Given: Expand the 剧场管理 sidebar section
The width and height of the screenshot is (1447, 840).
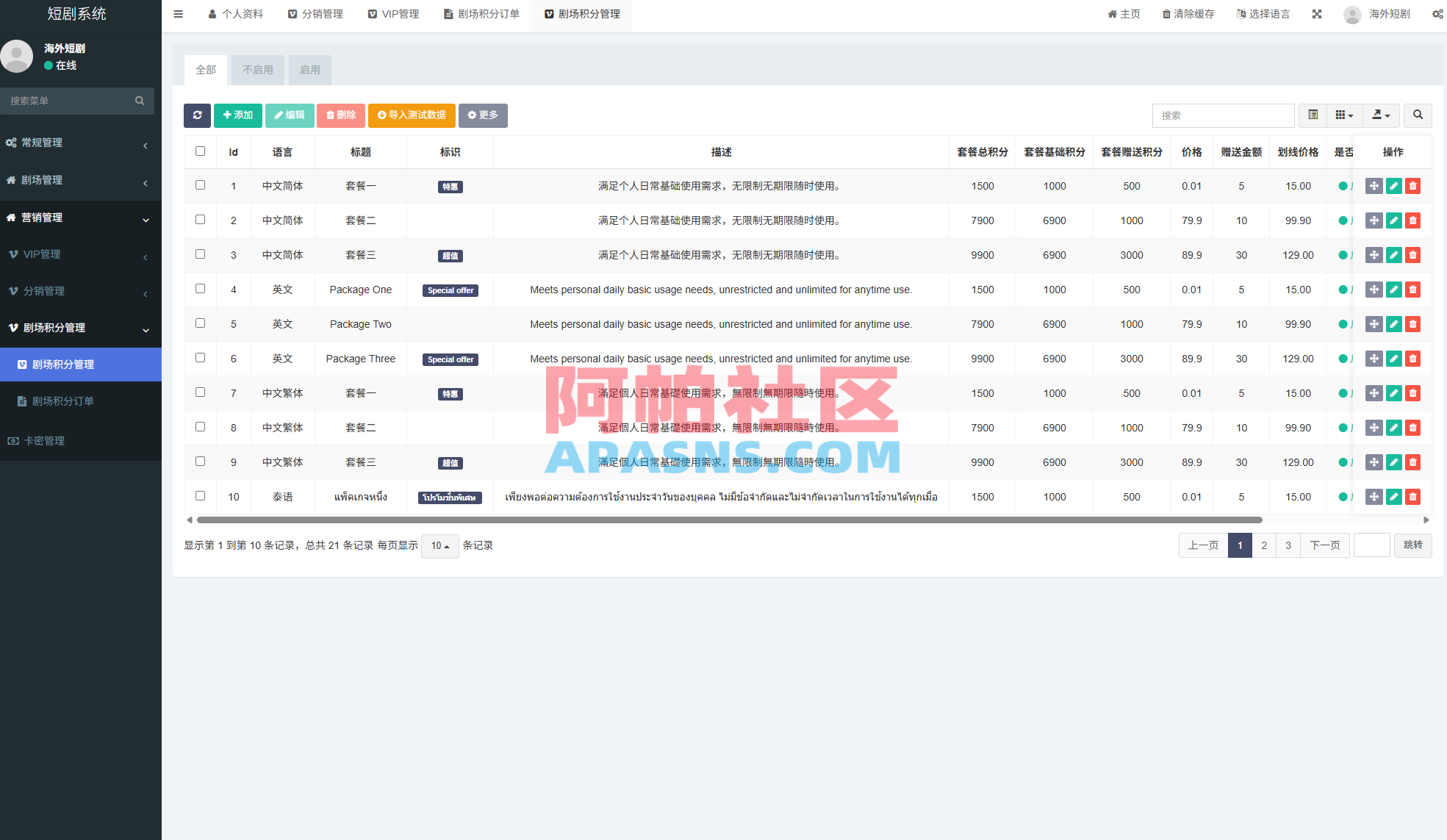Looking at the screenshot, I should [81, 180].
